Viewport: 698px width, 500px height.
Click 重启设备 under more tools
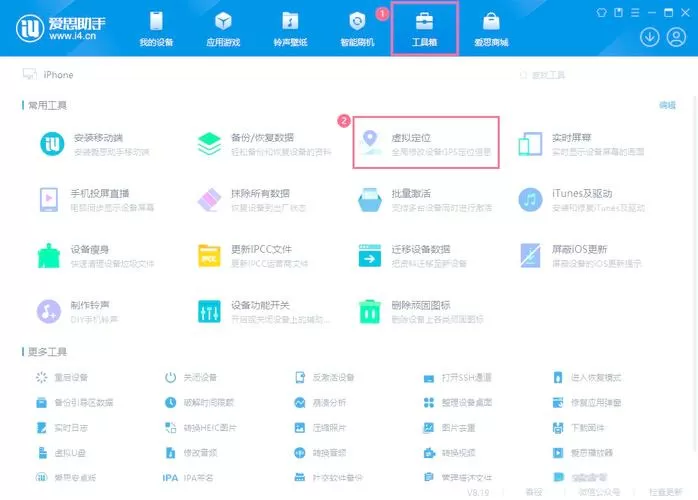coord(62,378)
